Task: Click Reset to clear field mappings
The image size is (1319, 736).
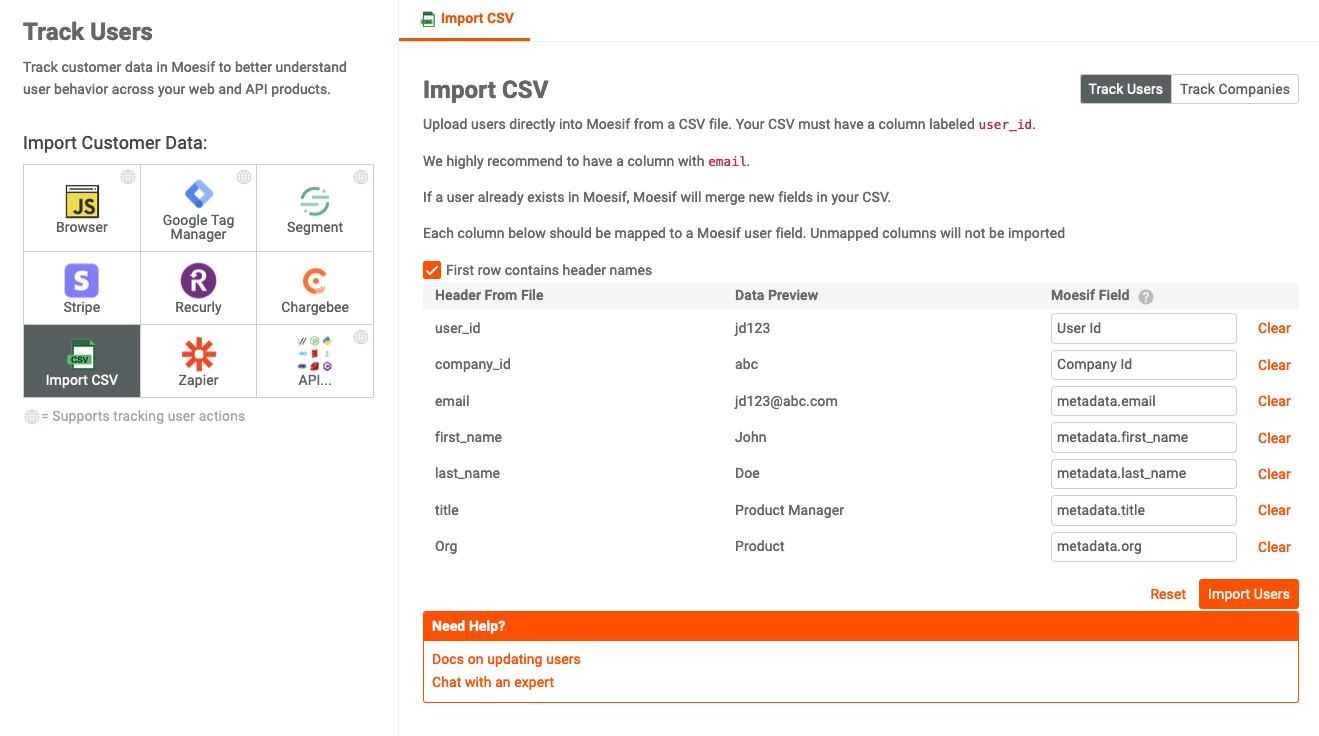Action: click(1167, 593)
